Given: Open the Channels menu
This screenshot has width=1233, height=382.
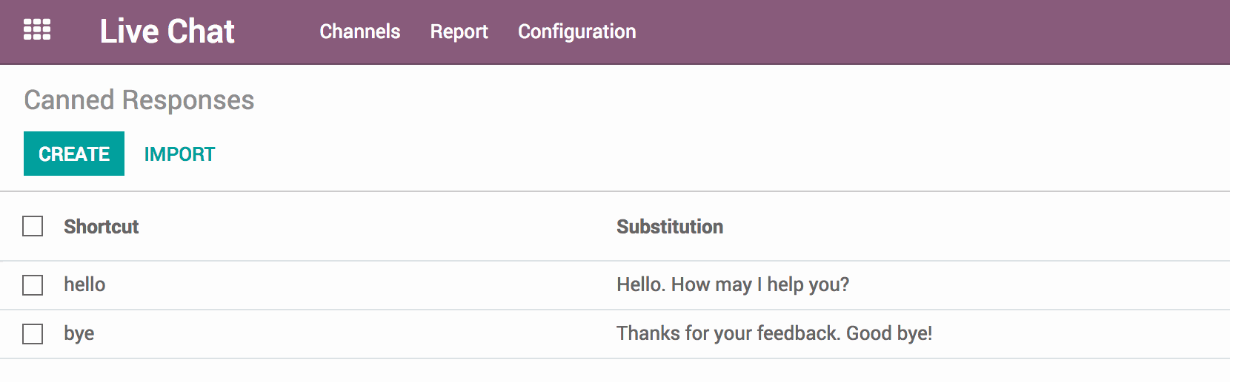Looking at the screenshot, I should tap(360, 31).
